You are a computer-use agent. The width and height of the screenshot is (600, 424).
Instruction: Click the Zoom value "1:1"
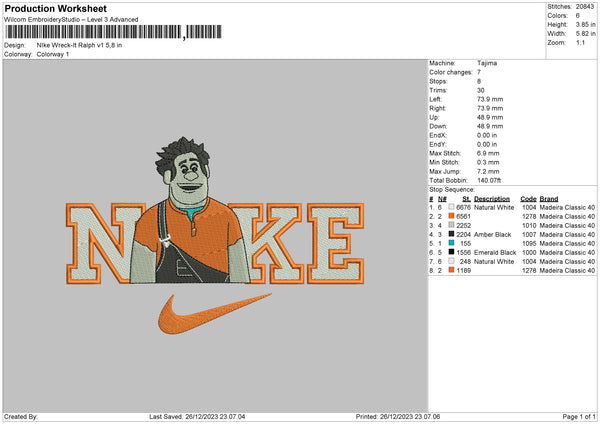(580, 42)
